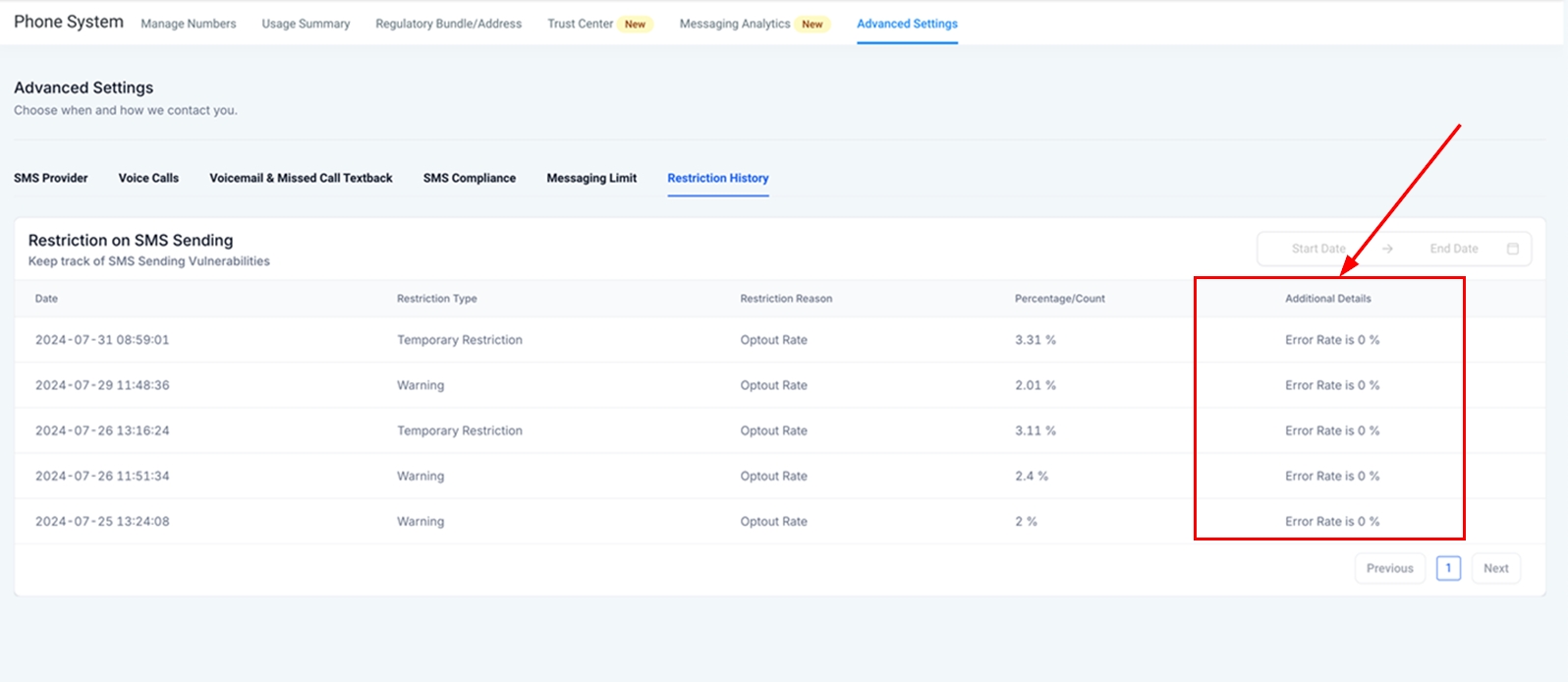
Task: Click the End Date input field
Action: (1453, 249)
